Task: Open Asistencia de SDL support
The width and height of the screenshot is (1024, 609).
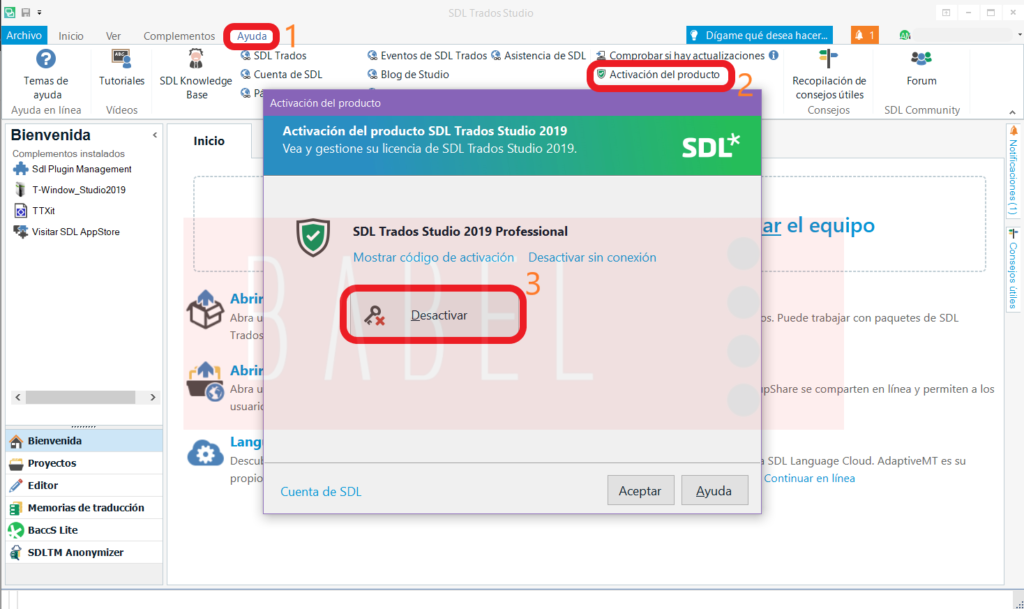Action: pos(538,55)
